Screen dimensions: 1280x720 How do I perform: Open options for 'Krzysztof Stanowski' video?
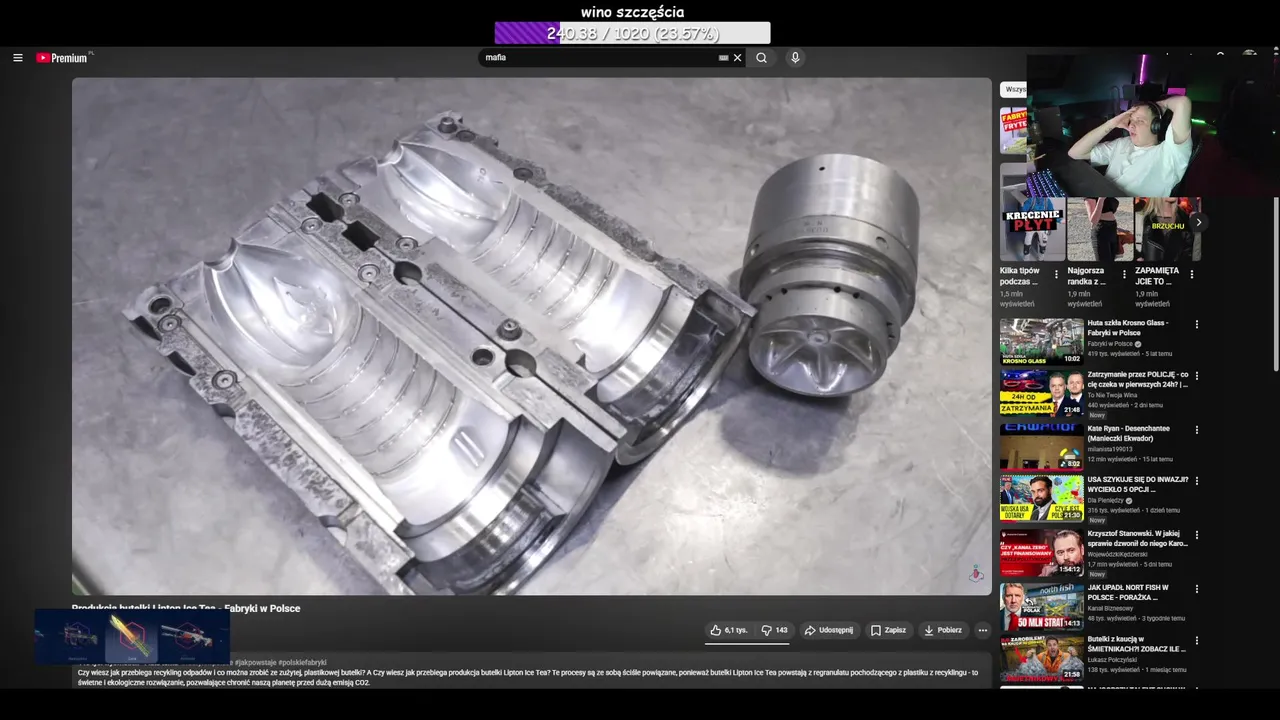point(1196,535)
